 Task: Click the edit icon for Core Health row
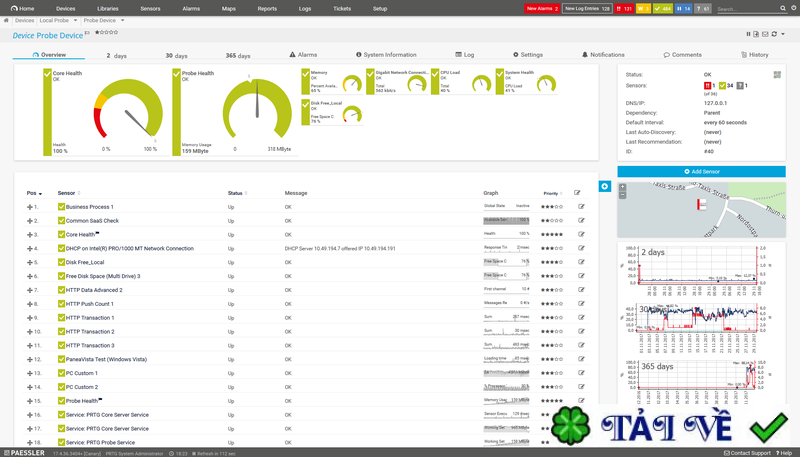pyautogui.click(x=581, y=234)
